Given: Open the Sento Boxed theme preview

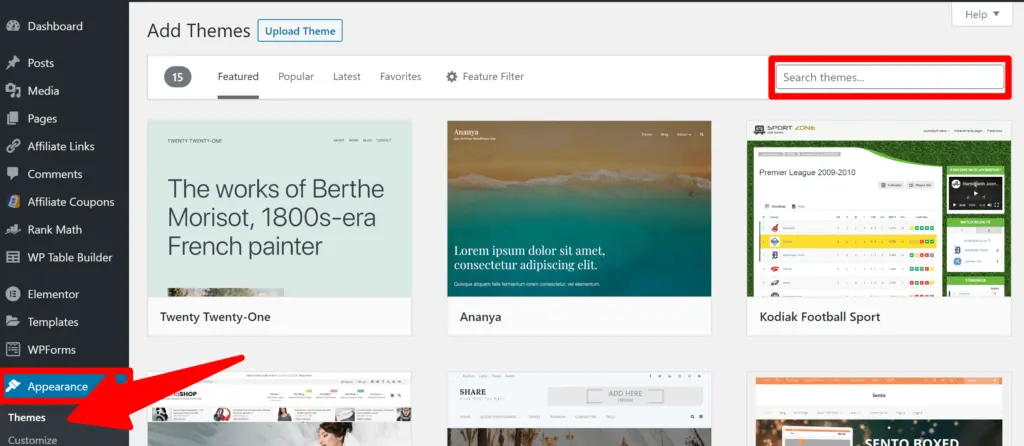Looking at the screenshot, I should pos(878,409).
